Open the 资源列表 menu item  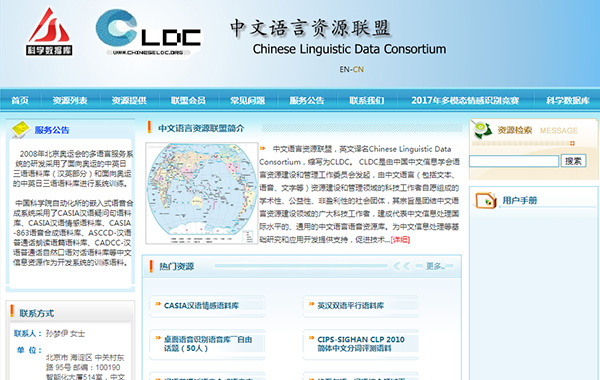point(70,100)
